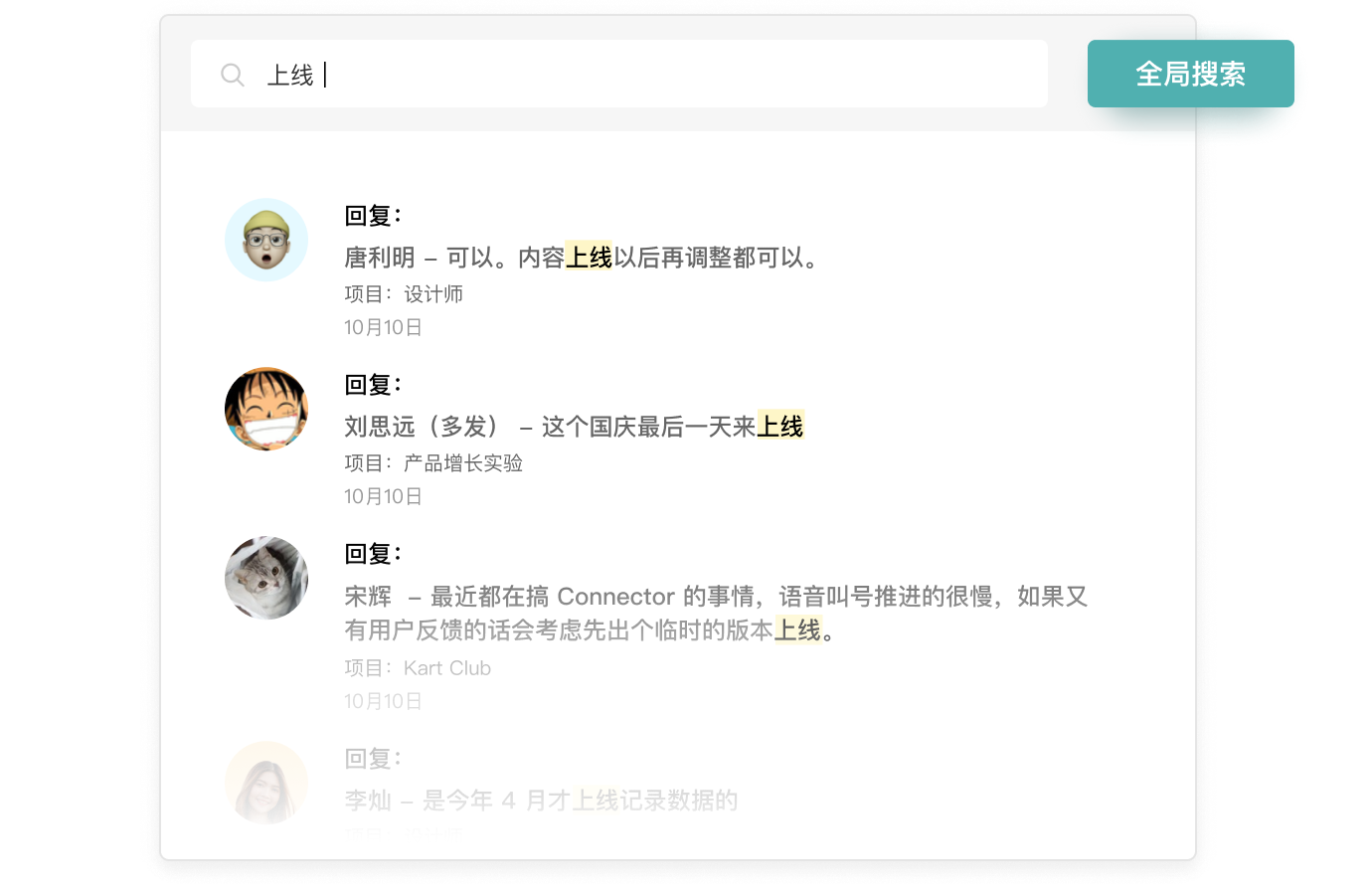Screen dimensions: 1372x895
Task: Click the third 回复 heading above 宋辉
Action: click(x=373, y=554)
